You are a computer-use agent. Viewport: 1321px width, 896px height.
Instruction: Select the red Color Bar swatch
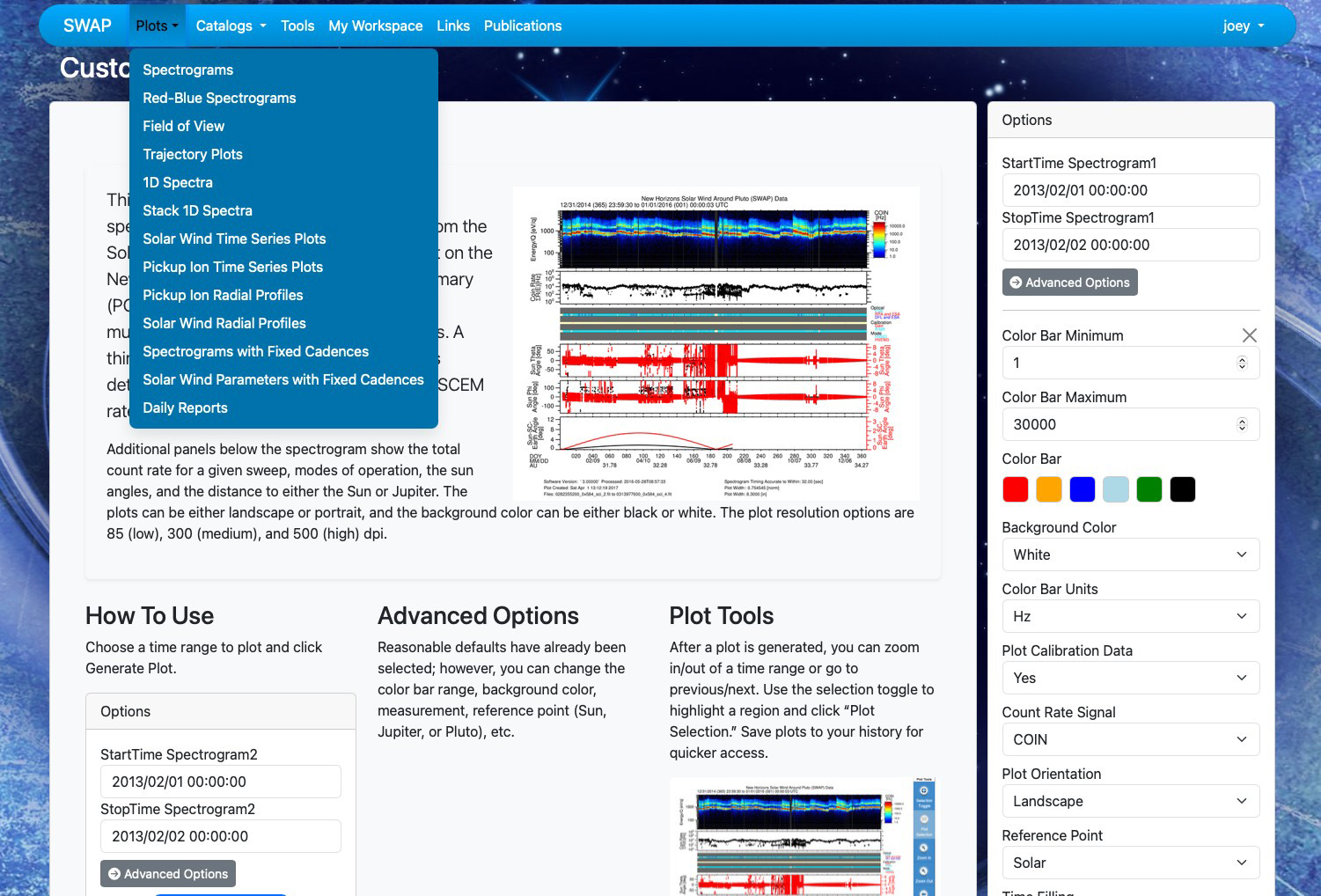coord(1015,489)
